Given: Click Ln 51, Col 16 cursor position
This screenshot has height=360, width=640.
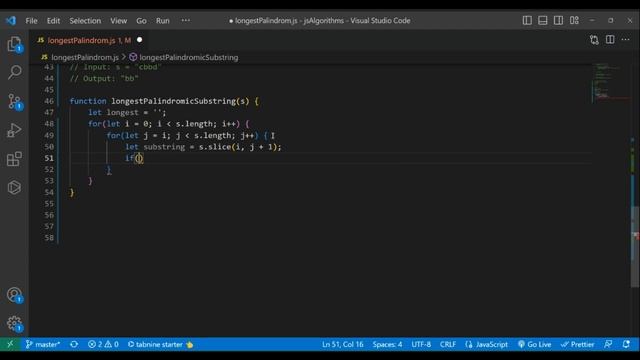Looking at the screenshot, I should point(342,344).
